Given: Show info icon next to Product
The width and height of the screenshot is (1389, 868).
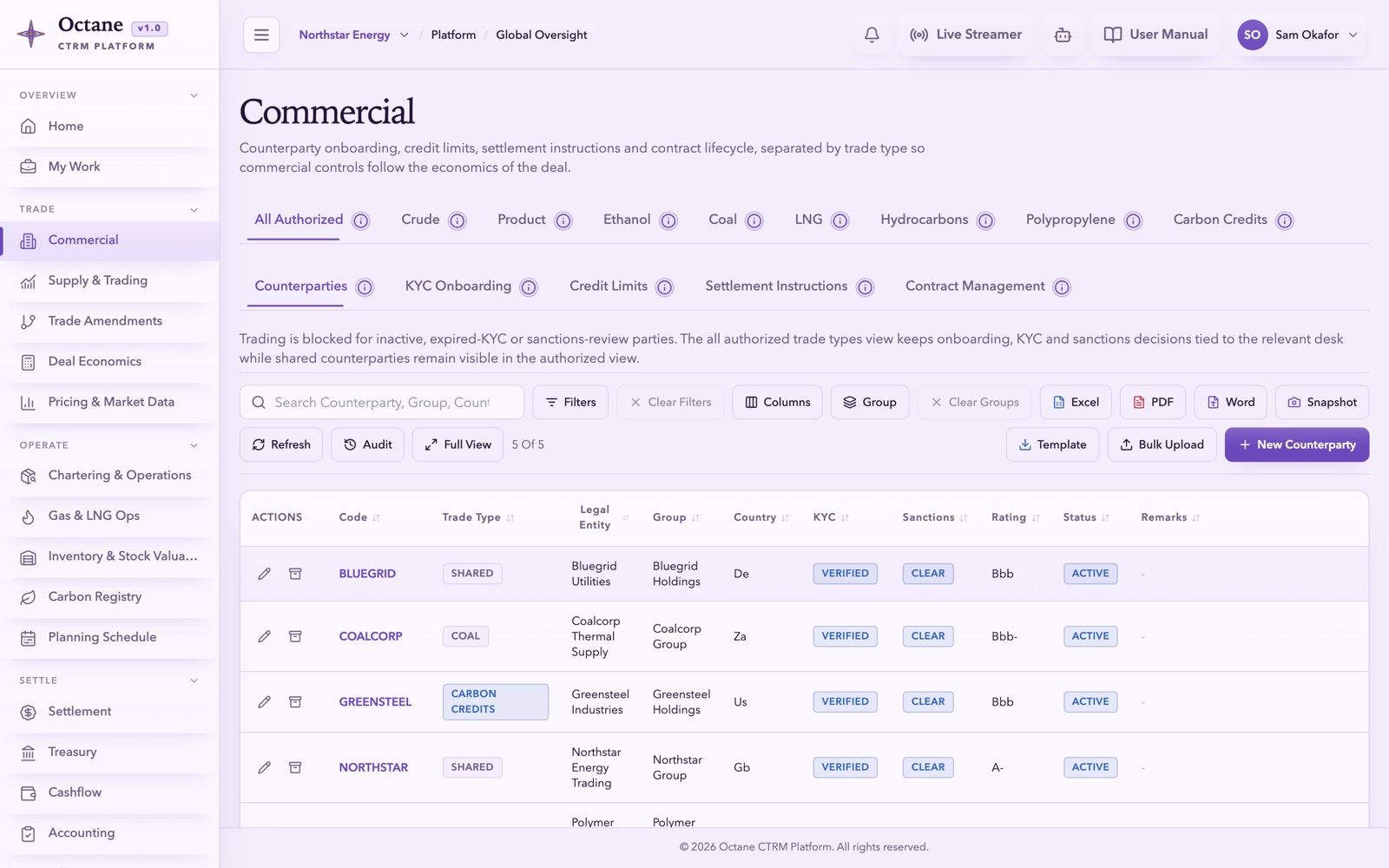Looking at the screenshot, I should [563, 220].
